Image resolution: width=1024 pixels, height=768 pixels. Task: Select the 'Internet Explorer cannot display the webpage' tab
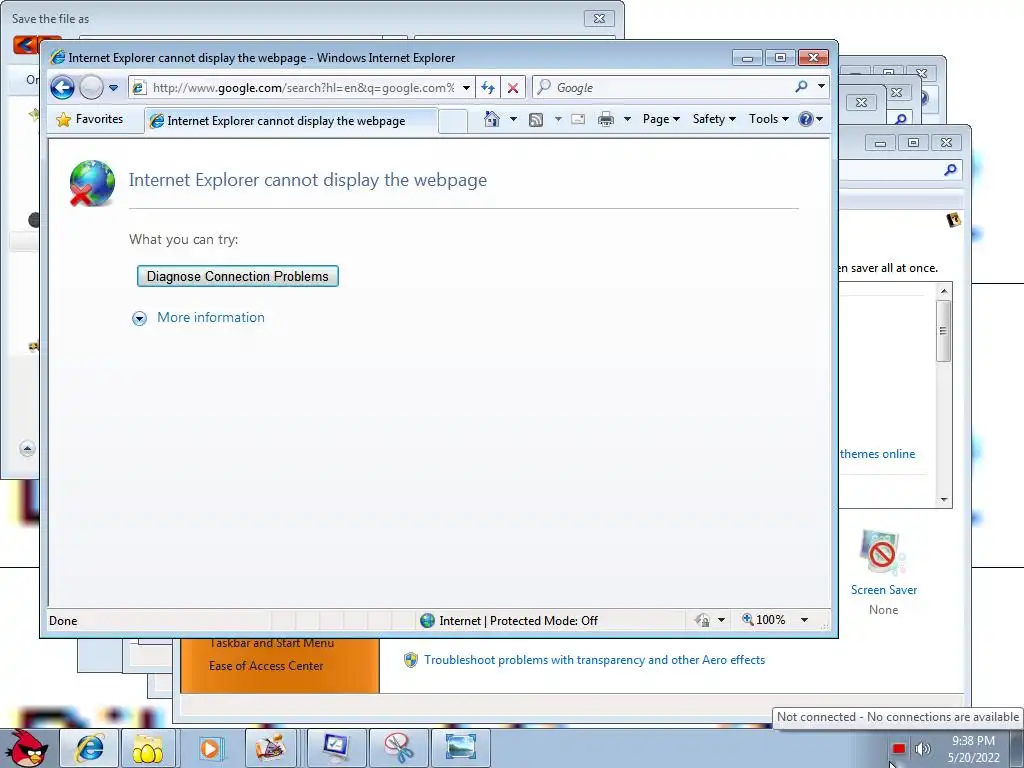point(291,121)
